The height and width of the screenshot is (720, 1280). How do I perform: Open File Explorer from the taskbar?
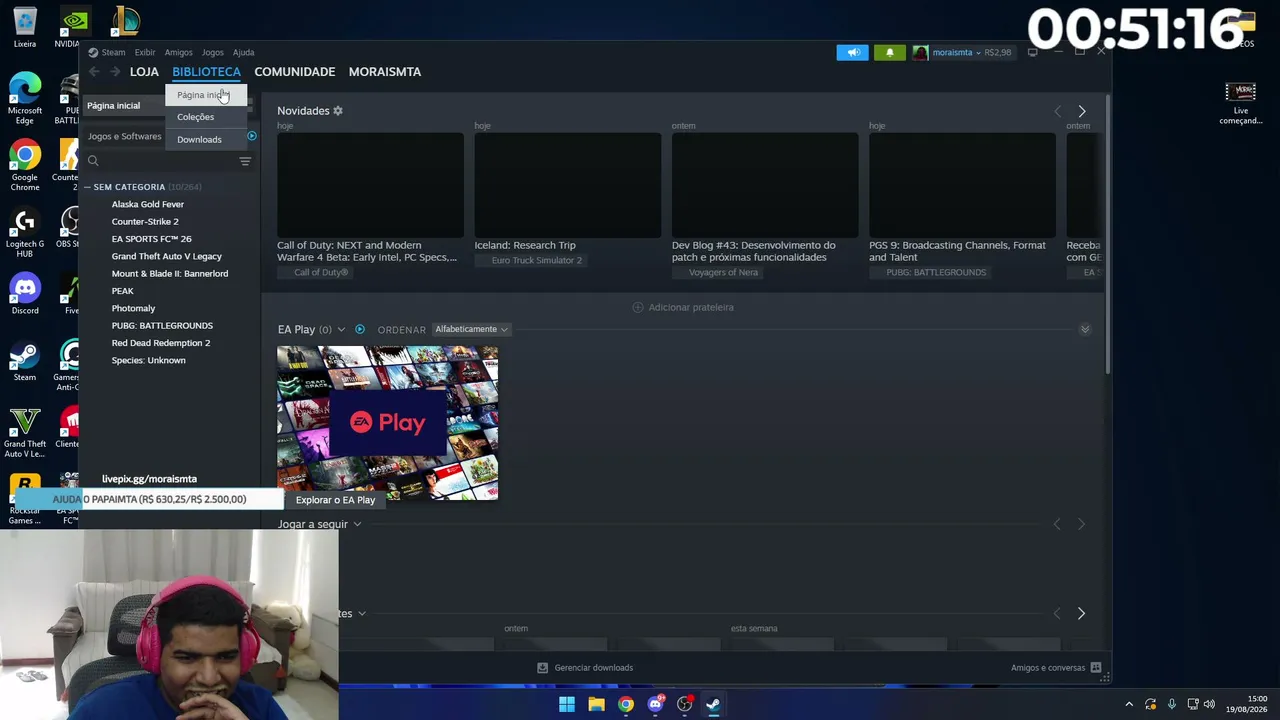[596, 704]
